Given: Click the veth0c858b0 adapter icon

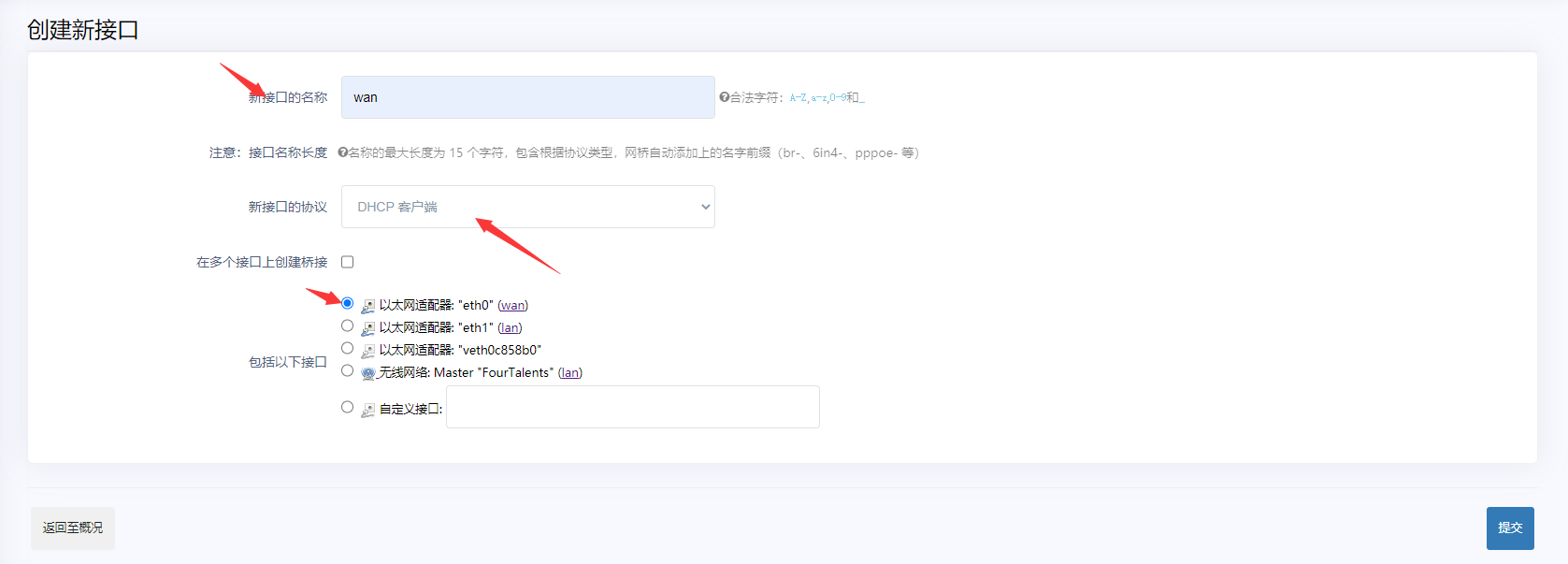Looking at the screenshot, I should tap(368, 351).
